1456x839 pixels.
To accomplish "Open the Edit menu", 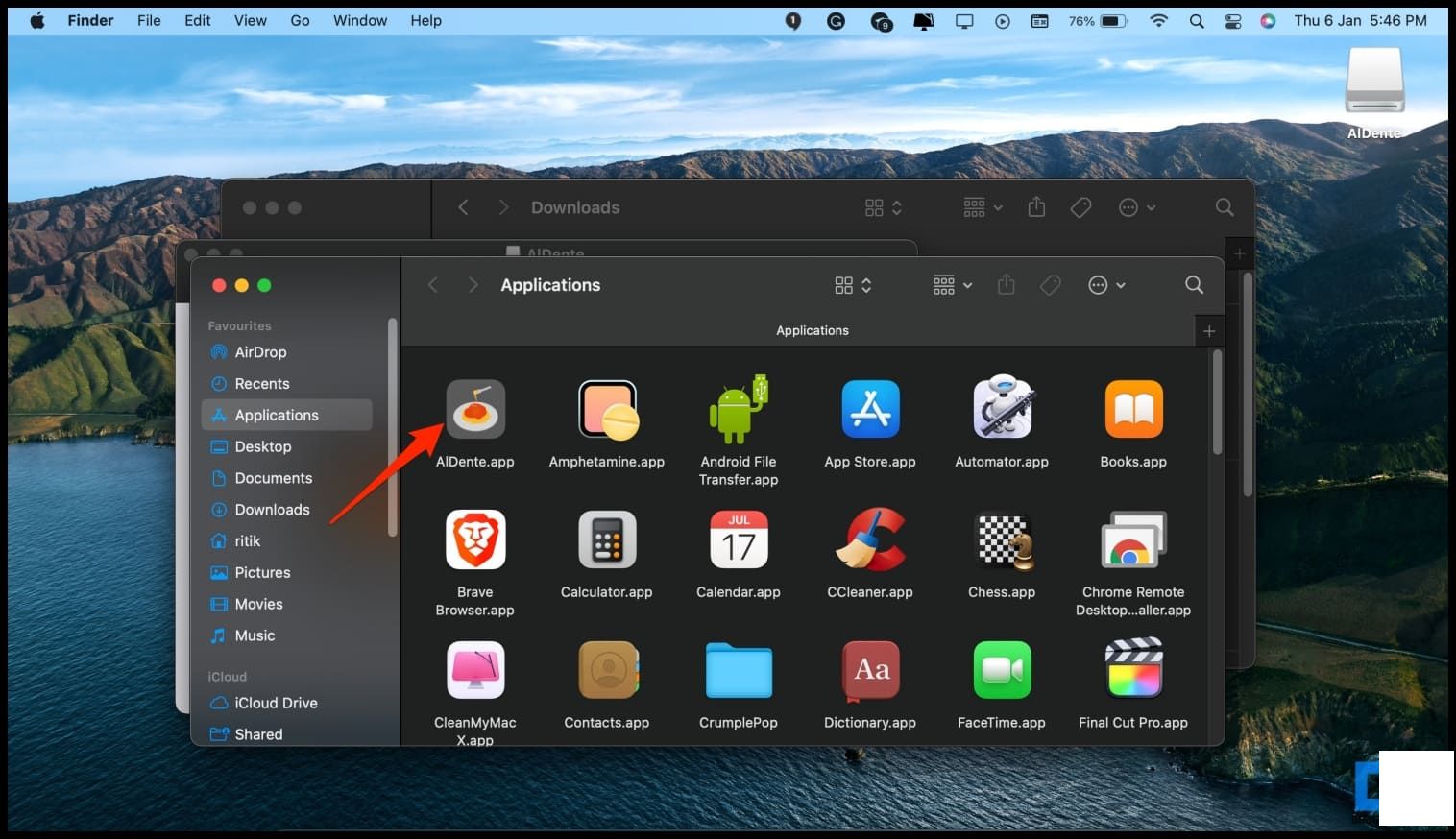I will (x=198, y=20).
